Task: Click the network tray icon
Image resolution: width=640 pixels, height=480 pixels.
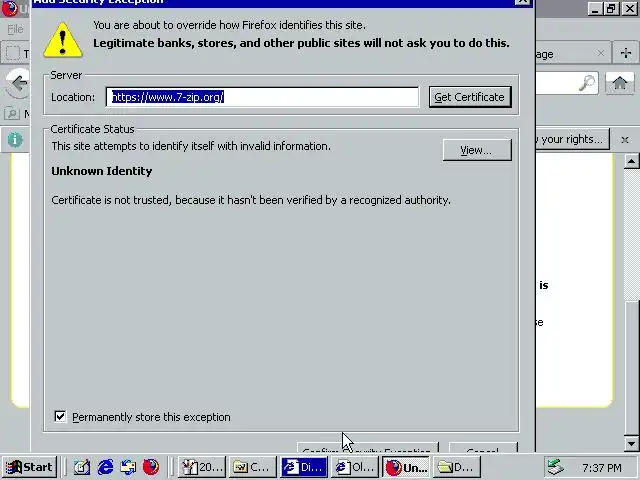Action: point(556,467)
